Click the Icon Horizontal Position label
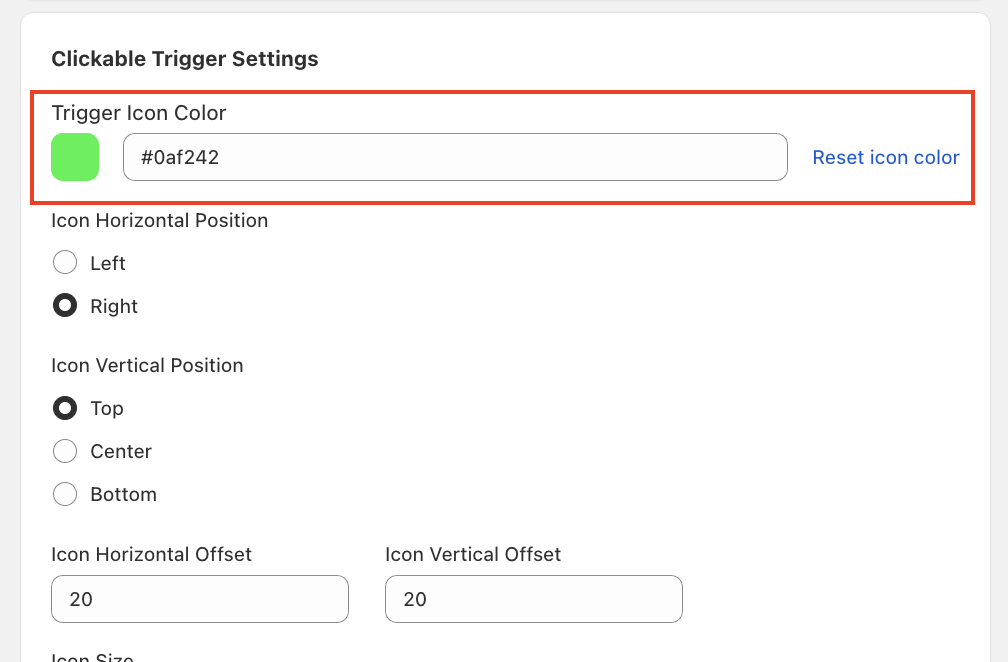The width and height of the screenshot is (1008, 662). 160,220
